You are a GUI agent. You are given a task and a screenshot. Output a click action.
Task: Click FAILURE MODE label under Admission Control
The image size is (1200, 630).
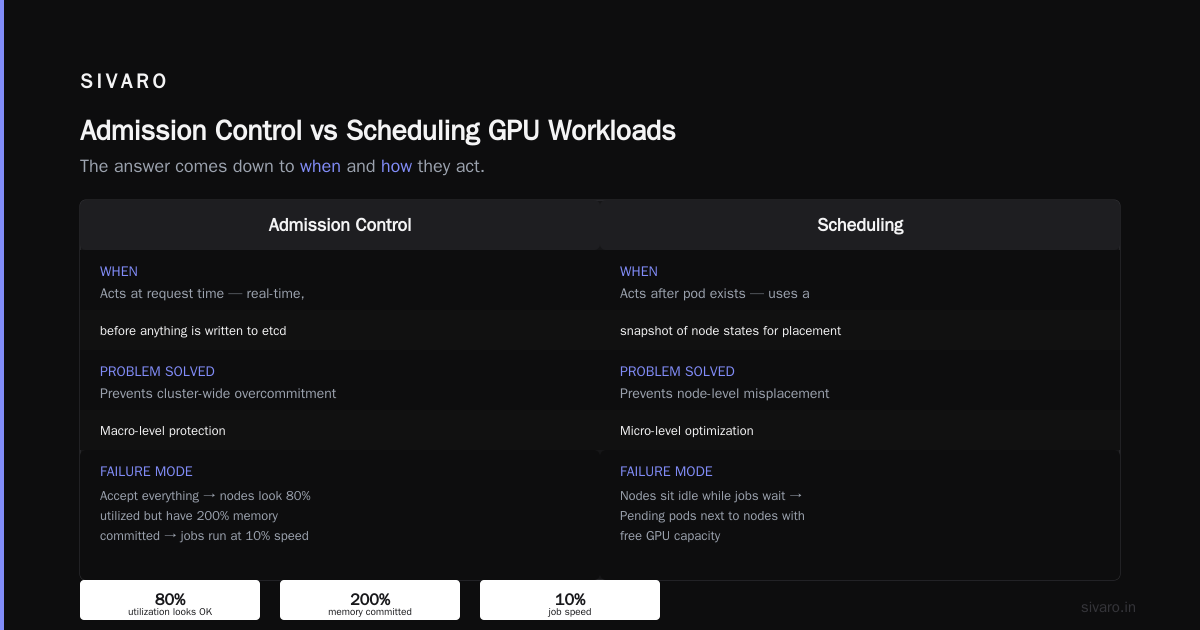click(x=146, y=471)
